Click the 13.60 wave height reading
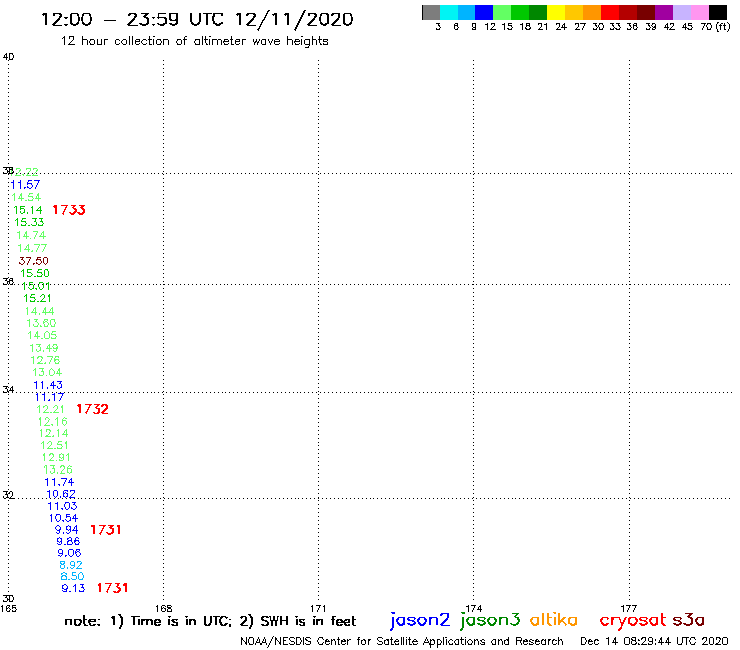Viewport: 740px width, 650px height. point(41,323)
